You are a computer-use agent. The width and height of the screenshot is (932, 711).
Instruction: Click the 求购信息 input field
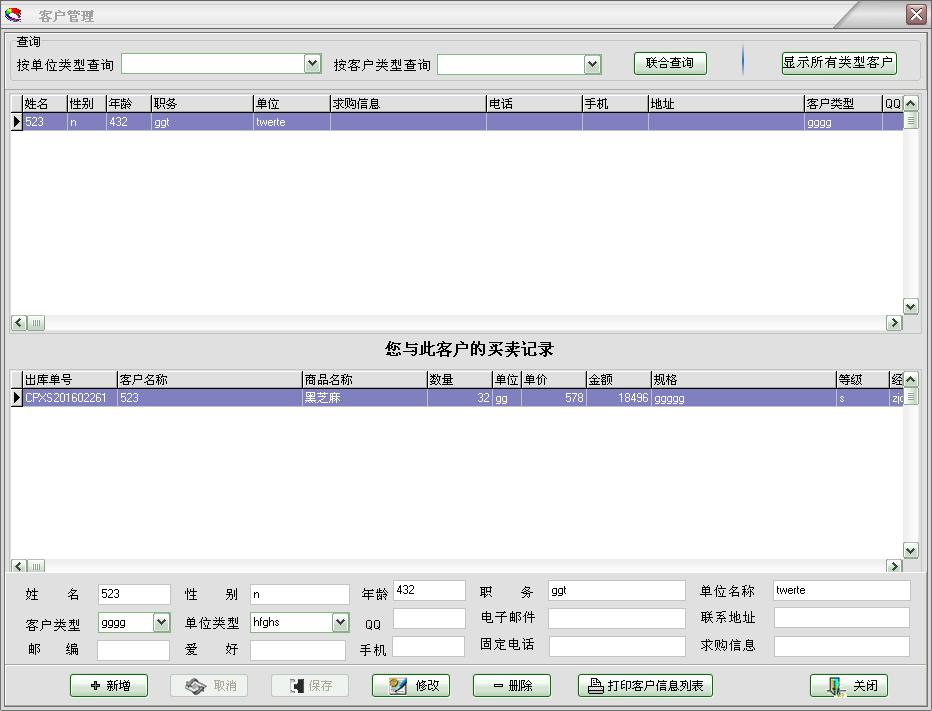tap(841, 646)
